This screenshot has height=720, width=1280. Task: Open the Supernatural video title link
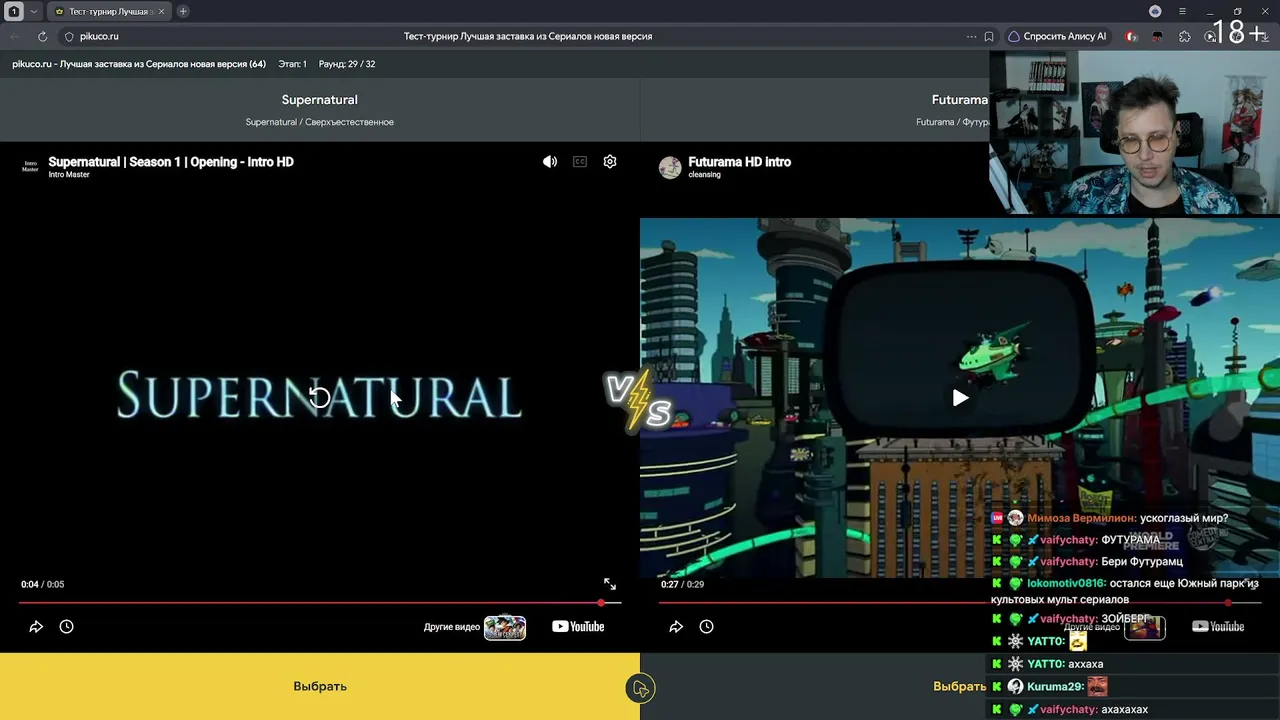tap(171, 162)
